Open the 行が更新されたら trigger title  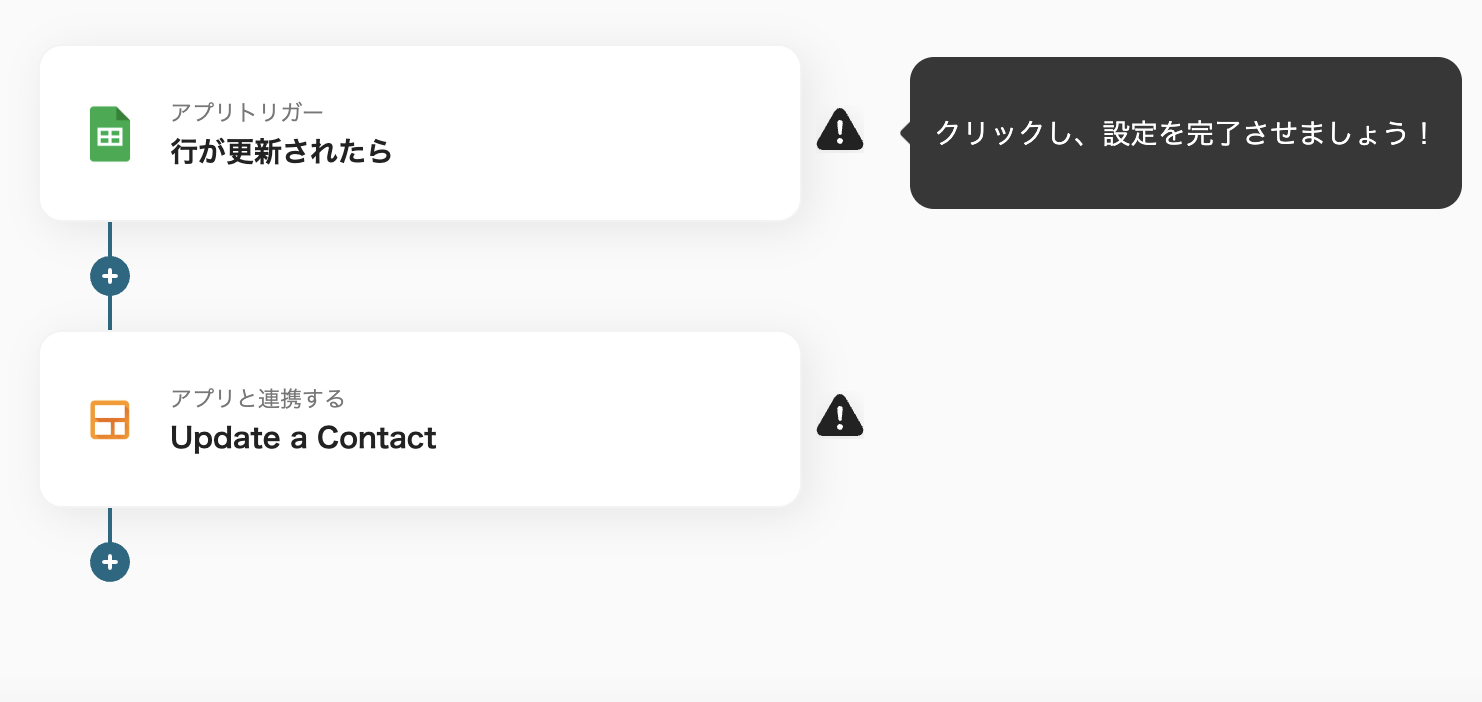tap(281, 152)
